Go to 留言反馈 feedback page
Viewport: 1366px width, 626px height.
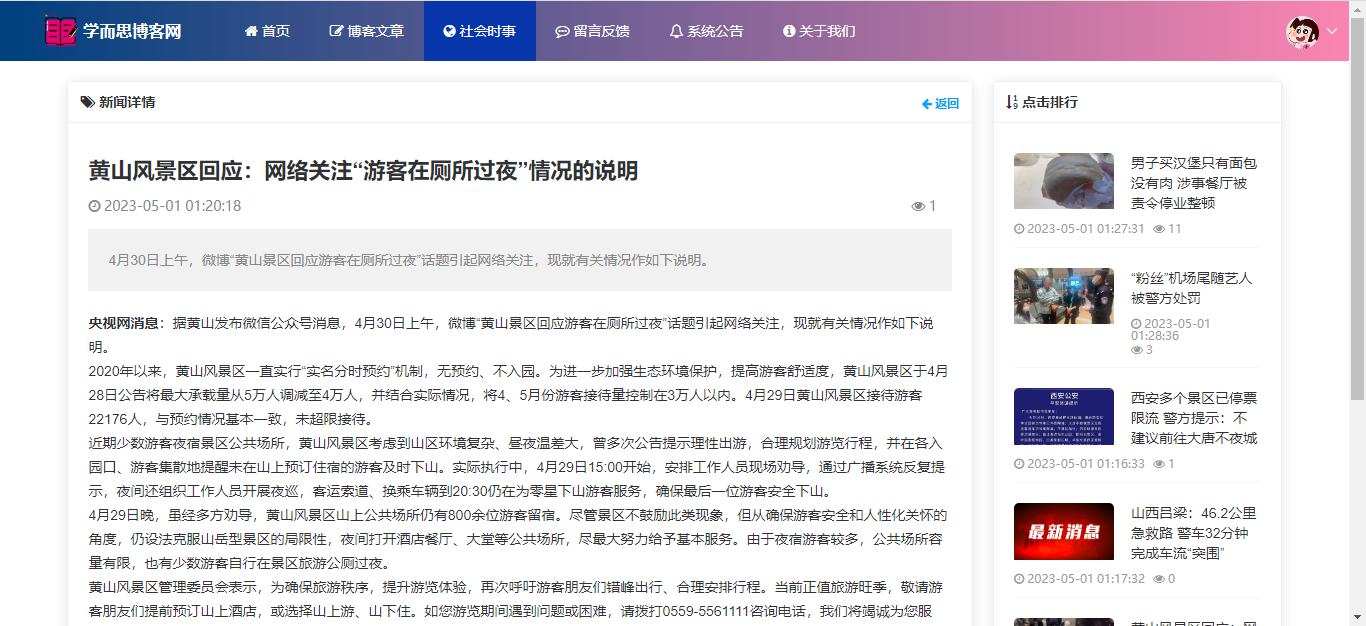click(x=592, y=31)
